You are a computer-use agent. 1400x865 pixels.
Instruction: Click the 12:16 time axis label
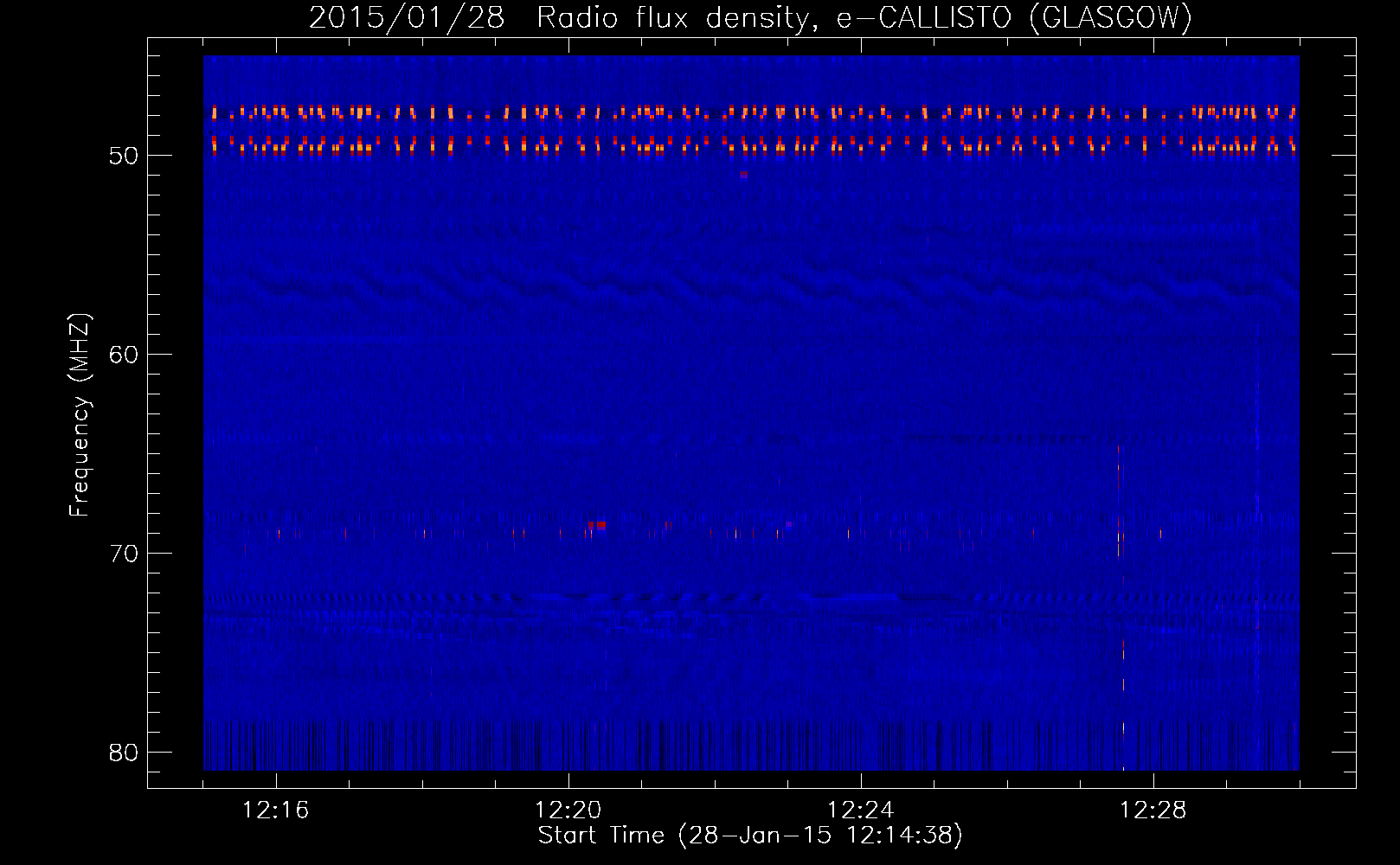click(276, 811)
